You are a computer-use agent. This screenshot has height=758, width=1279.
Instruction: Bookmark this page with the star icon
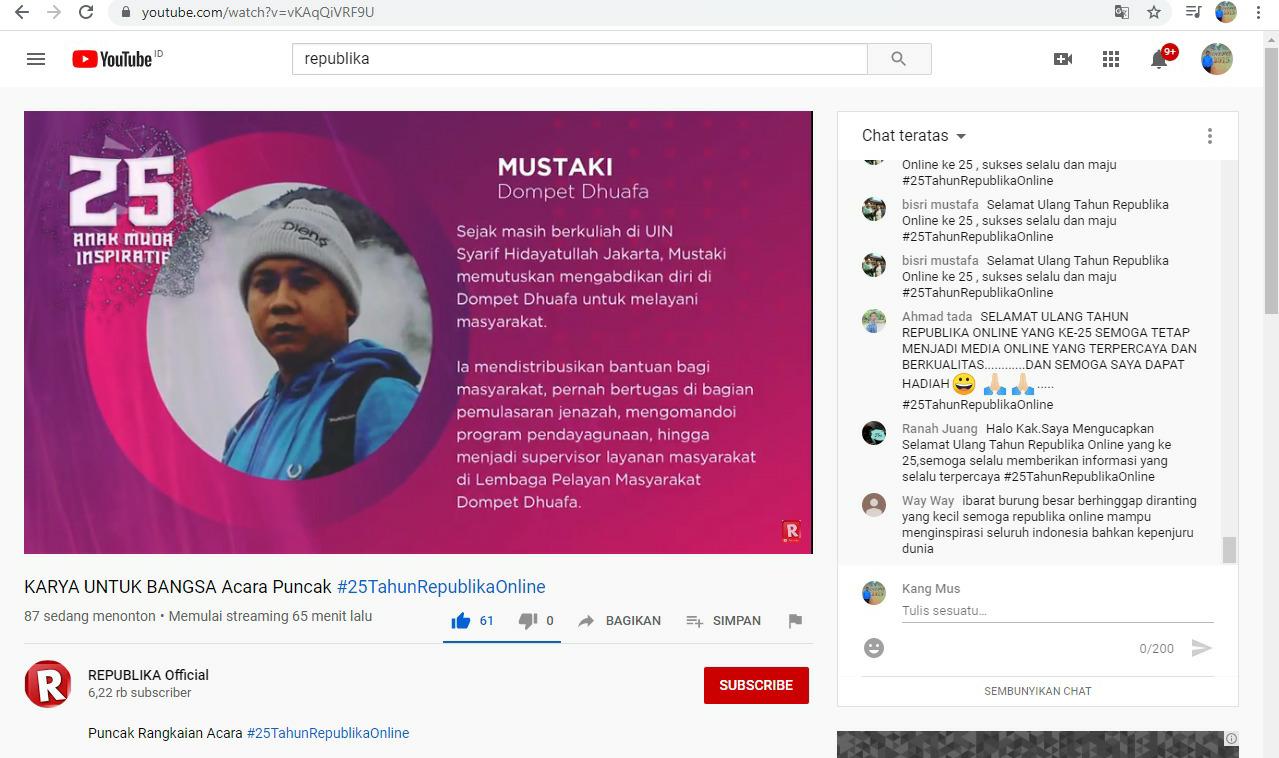click(x=1154, y=12)
